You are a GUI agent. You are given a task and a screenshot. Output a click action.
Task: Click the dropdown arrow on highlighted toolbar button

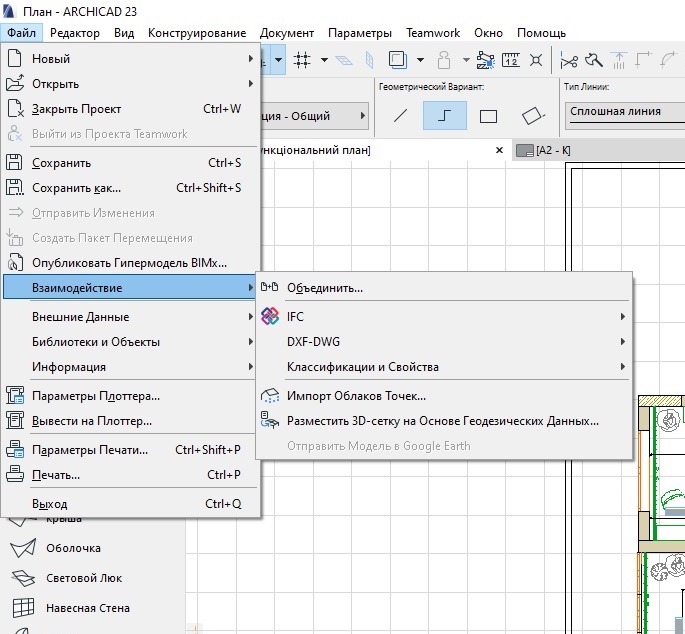[278, 59]
